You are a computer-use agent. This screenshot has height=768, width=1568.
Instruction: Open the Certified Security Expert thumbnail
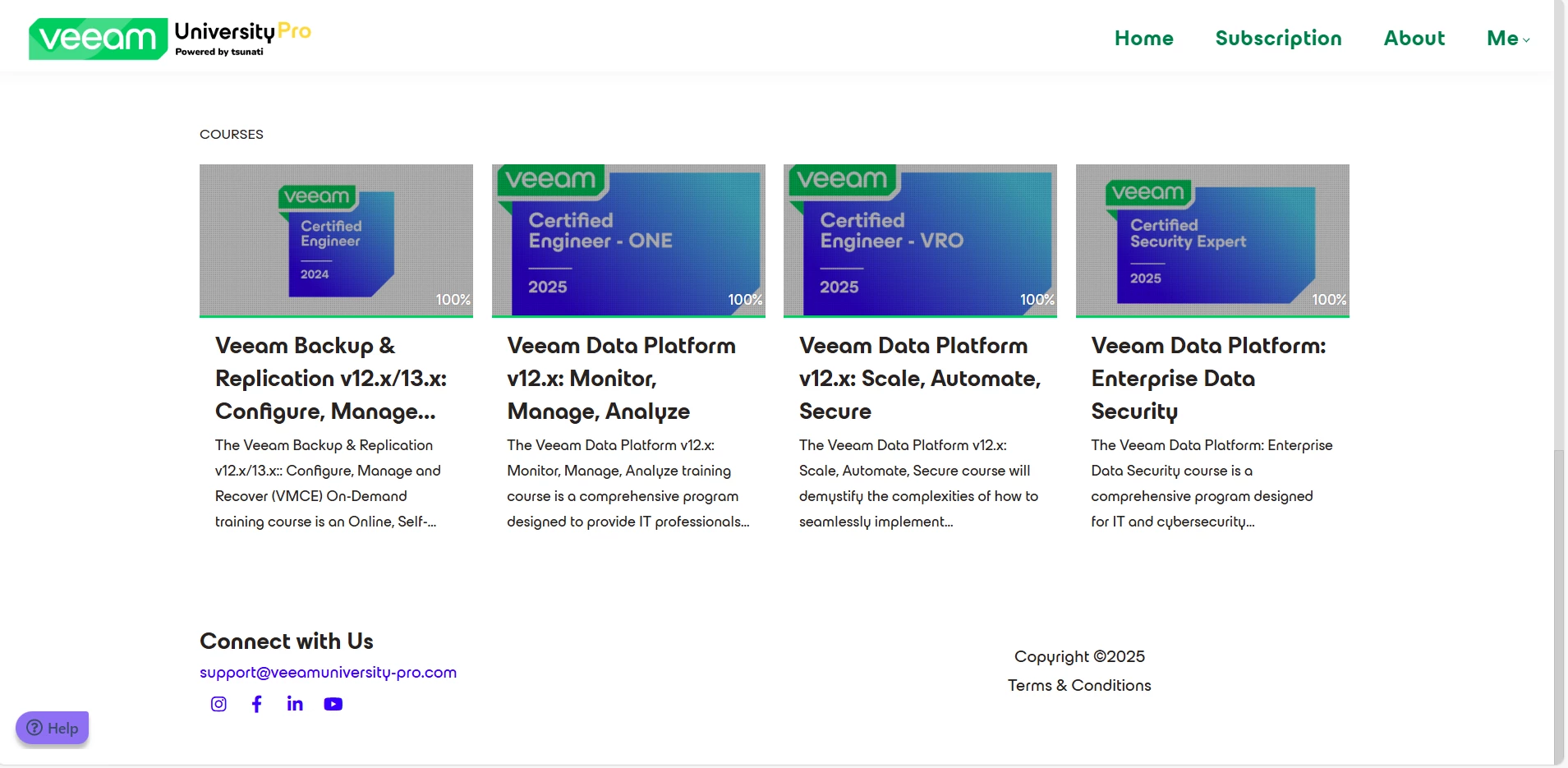click(1212, 240)
